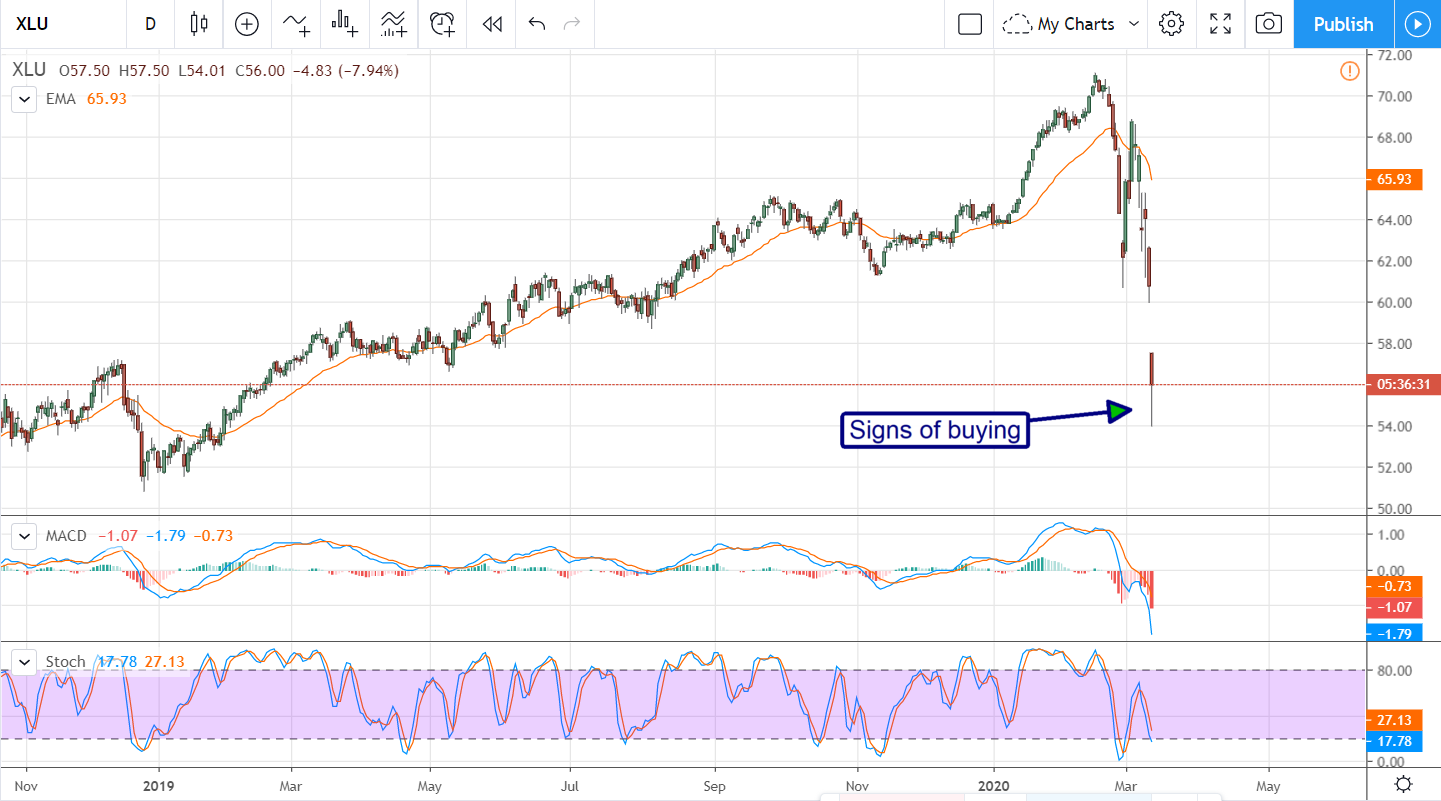Open the indicator templates icon
Viewport: 1441px width, 801px height.
coord(393,24)
